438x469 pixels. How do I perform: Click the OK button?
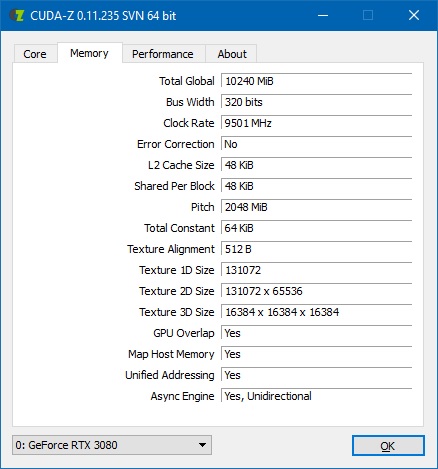(x=388, y=446)
